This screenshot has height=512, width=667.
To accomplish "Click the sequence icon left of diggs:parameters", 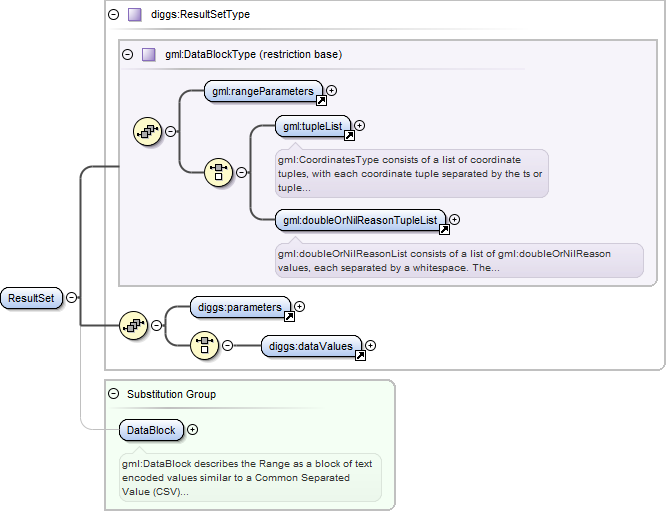I will pyautogui.click(x=134, y=324).
